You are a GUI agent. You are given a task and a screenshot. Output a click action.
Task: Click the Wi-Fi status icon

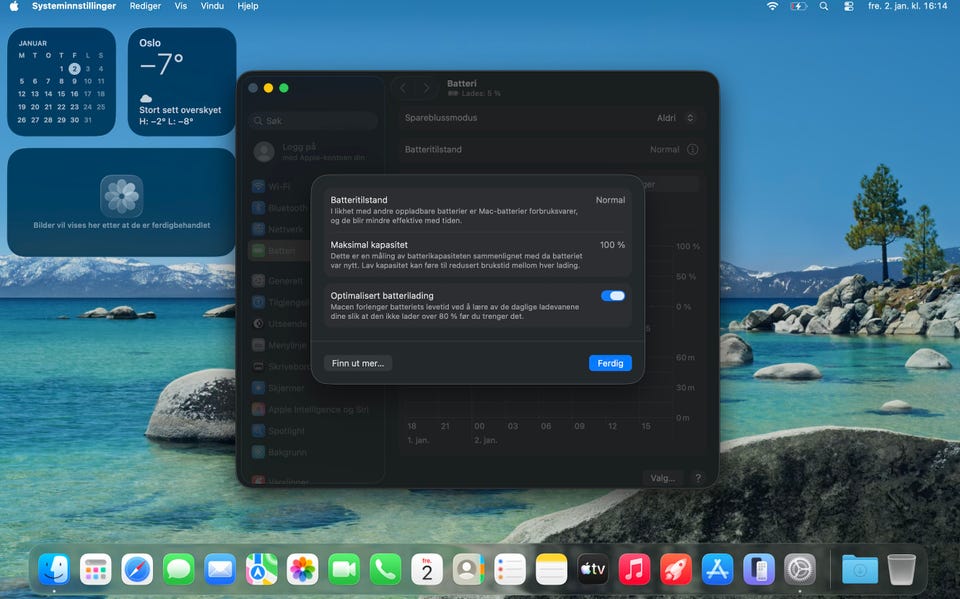[772, 6]
